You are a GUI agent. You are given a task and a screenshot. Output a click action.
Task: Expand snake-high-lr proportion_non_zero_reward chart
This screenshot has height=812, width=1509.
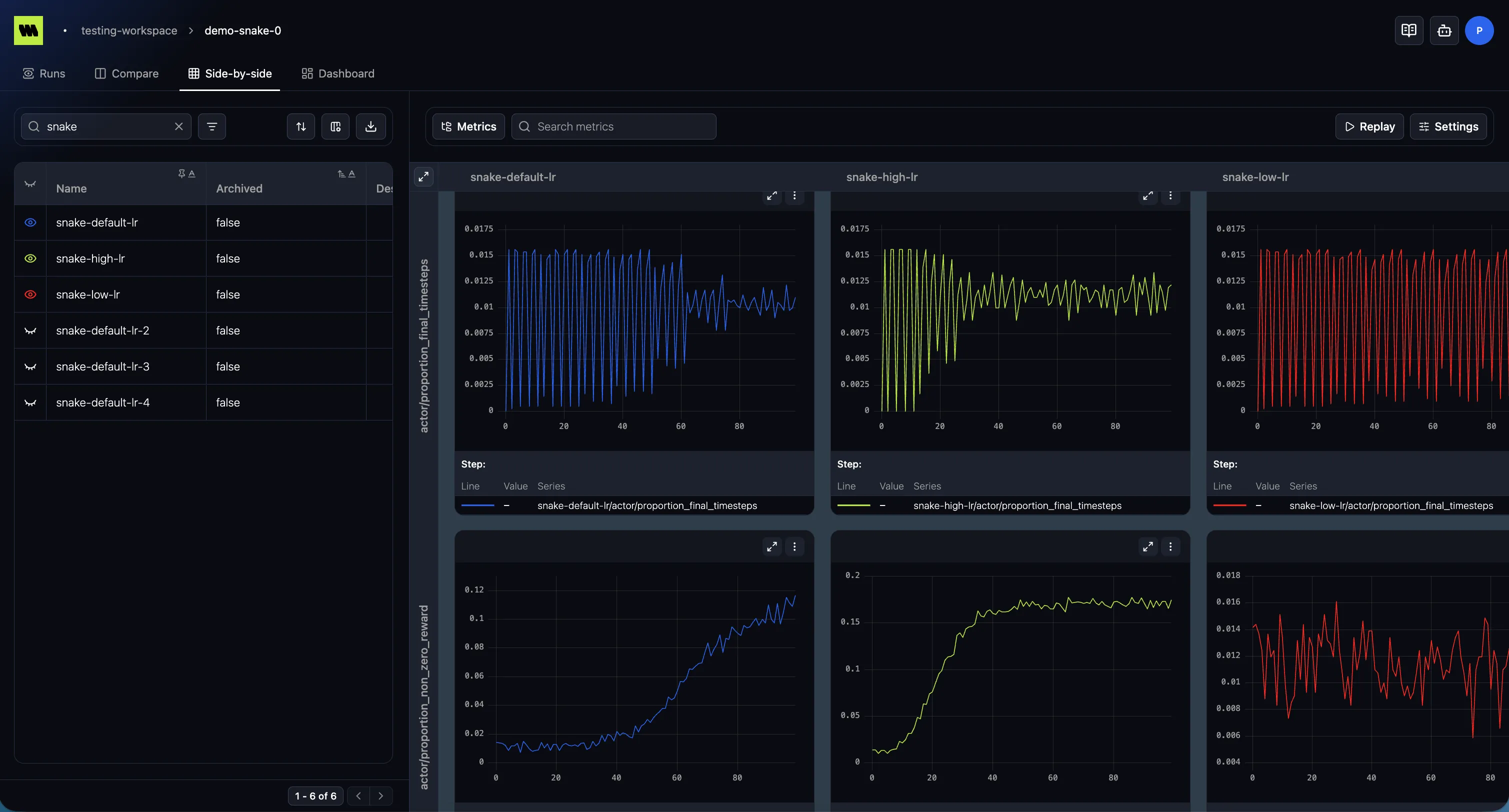(1148, 546)
